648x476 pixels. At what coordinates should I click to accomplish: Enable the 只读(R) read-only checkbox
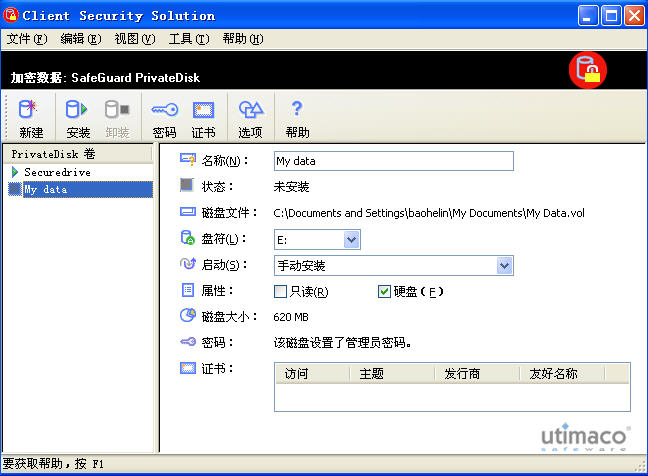(x=280, y=292)
